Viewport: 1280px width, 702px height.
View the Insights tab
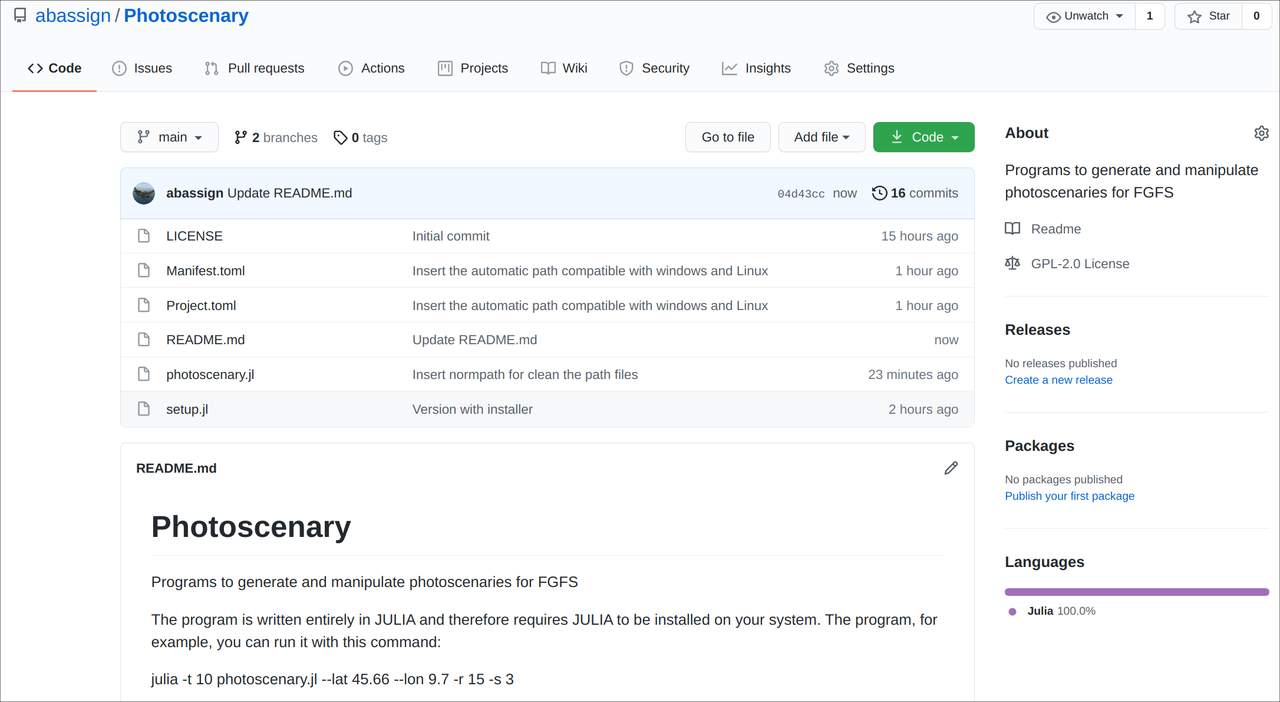point(756,68)
